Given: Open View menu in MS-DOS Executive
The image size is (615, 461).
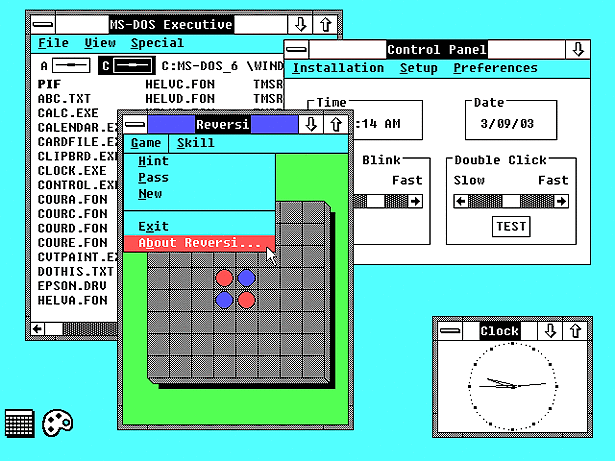Looking at the screenshot, I should 100,43.
